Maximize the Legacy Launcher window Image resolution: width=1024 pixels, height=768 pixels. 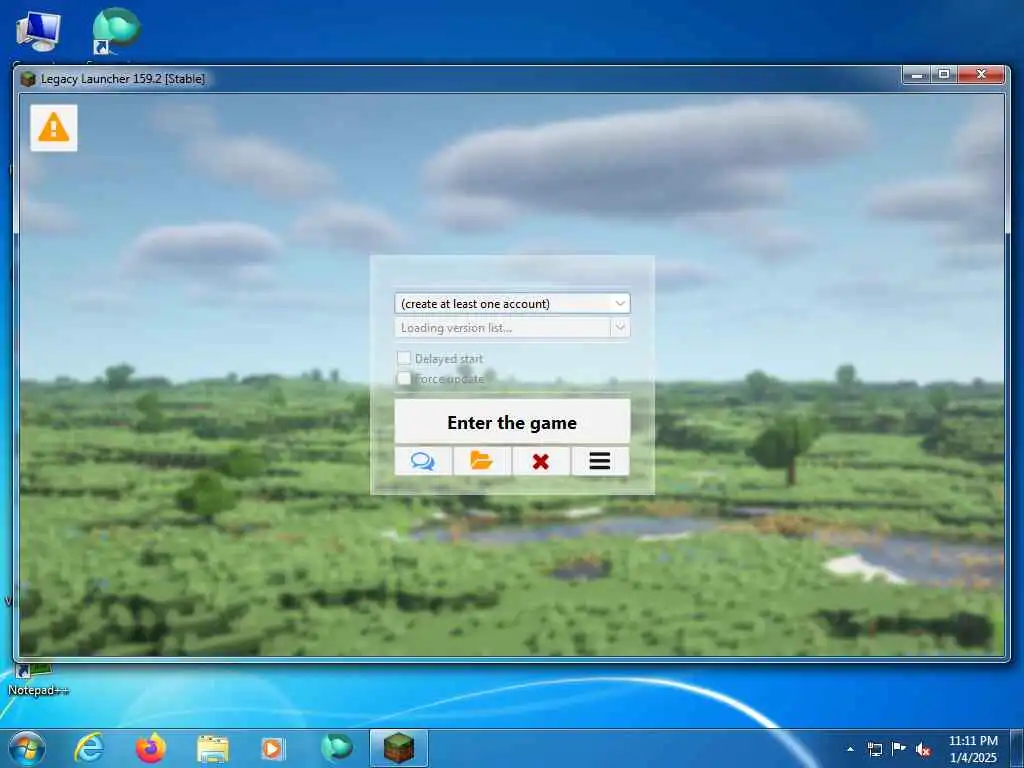944,75
